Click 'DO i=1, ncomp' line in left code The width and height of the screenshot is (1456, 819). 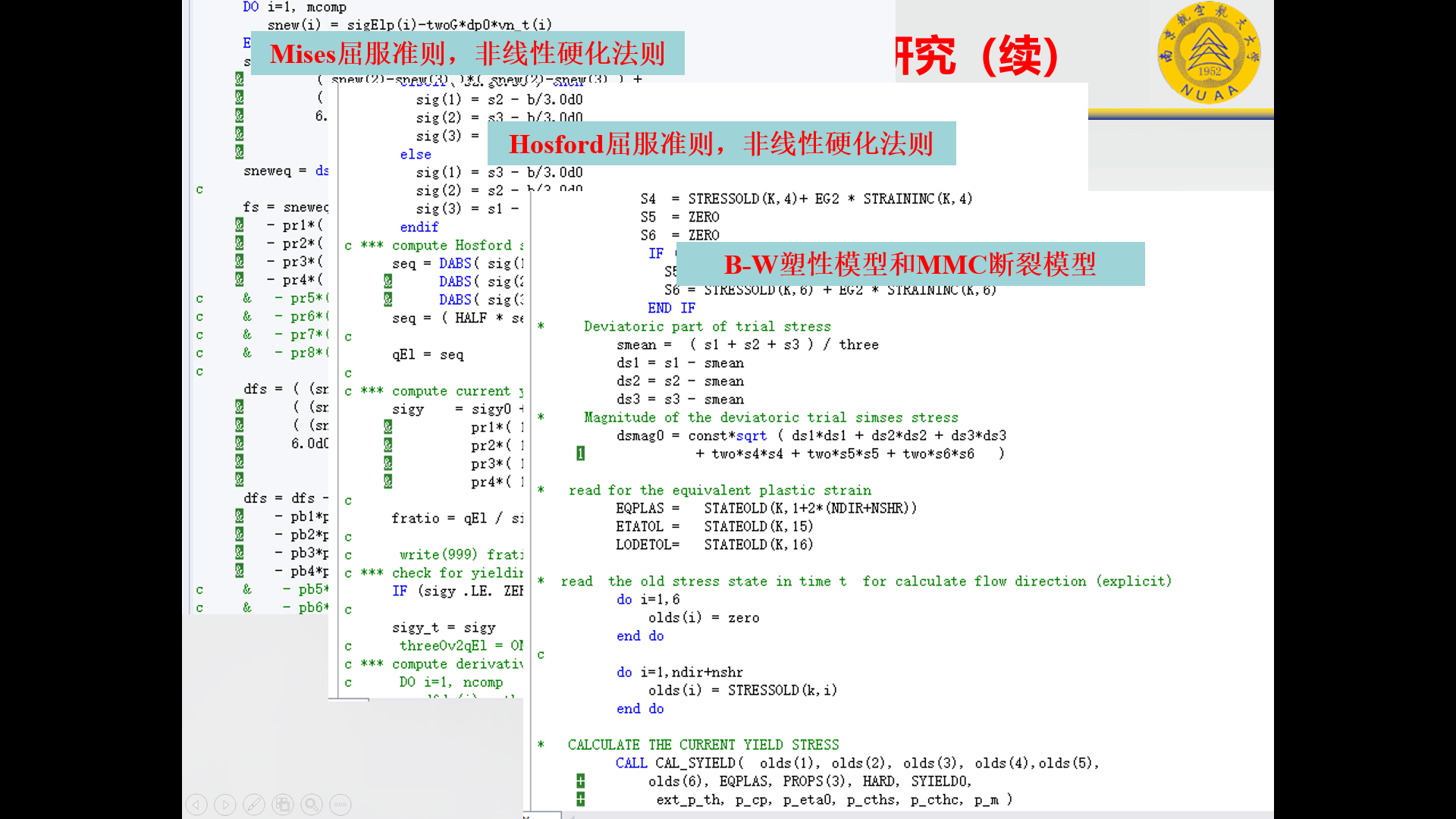coord(294,8)
